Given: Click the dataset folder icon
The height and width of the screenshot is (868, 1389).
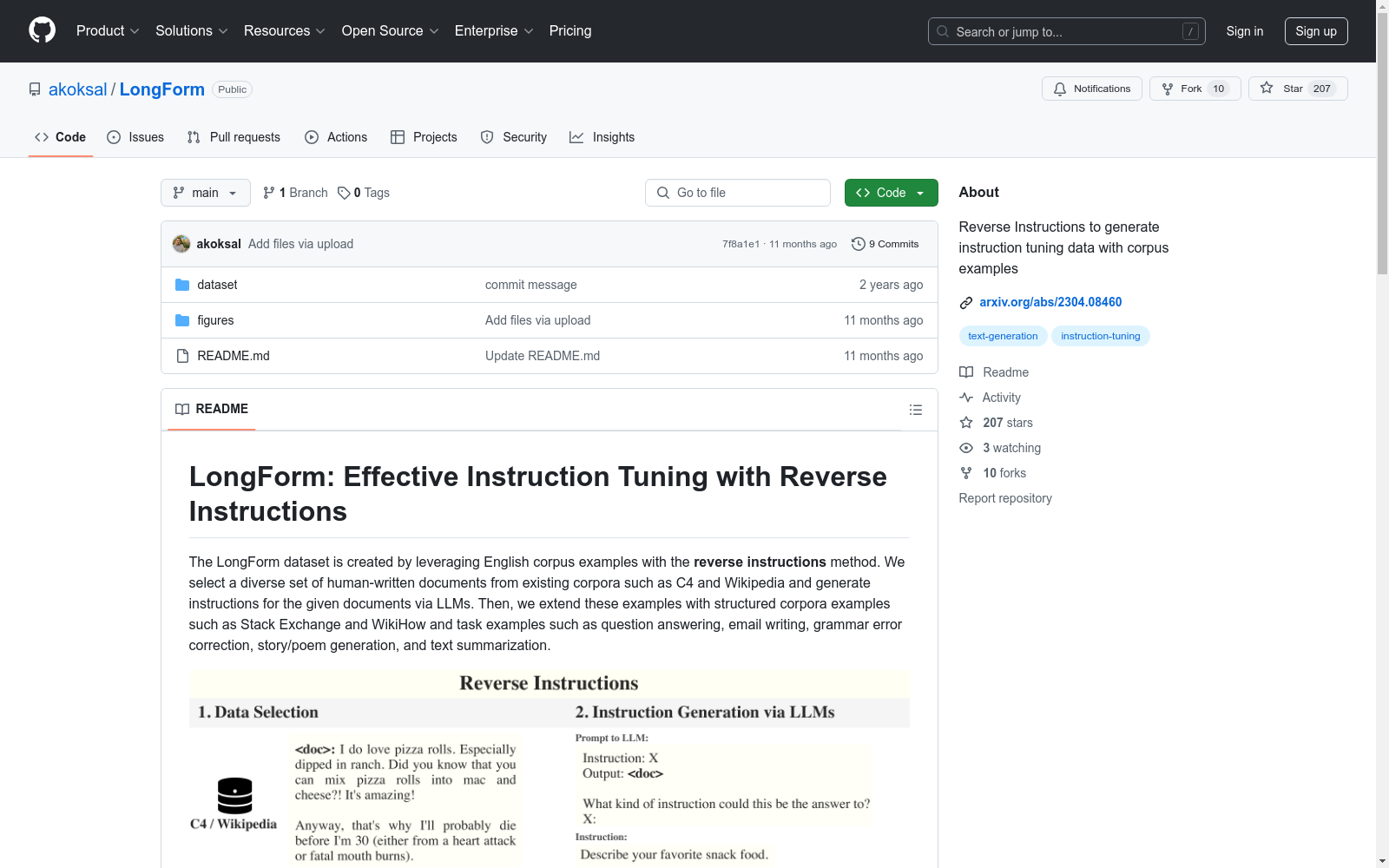Looking at the screenshot, I should click(x=182, y=285).
